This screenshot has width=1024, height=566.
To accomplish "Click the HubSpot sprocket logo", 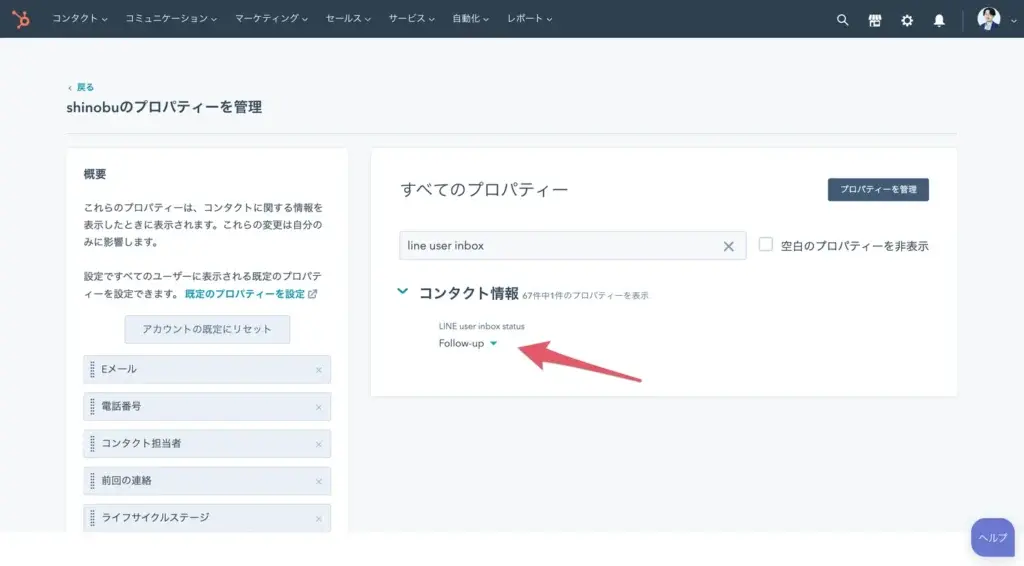I will pos(21,19).
